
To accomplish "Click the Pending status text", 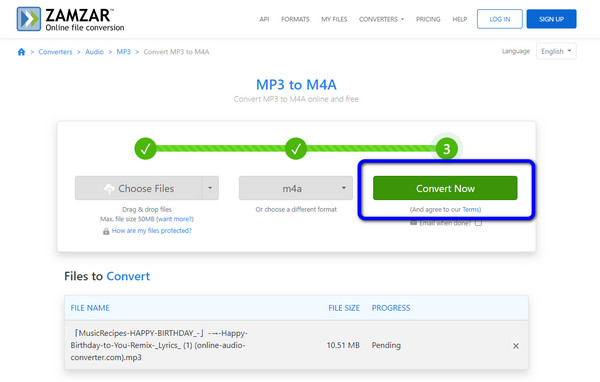I will pos(386,345).
